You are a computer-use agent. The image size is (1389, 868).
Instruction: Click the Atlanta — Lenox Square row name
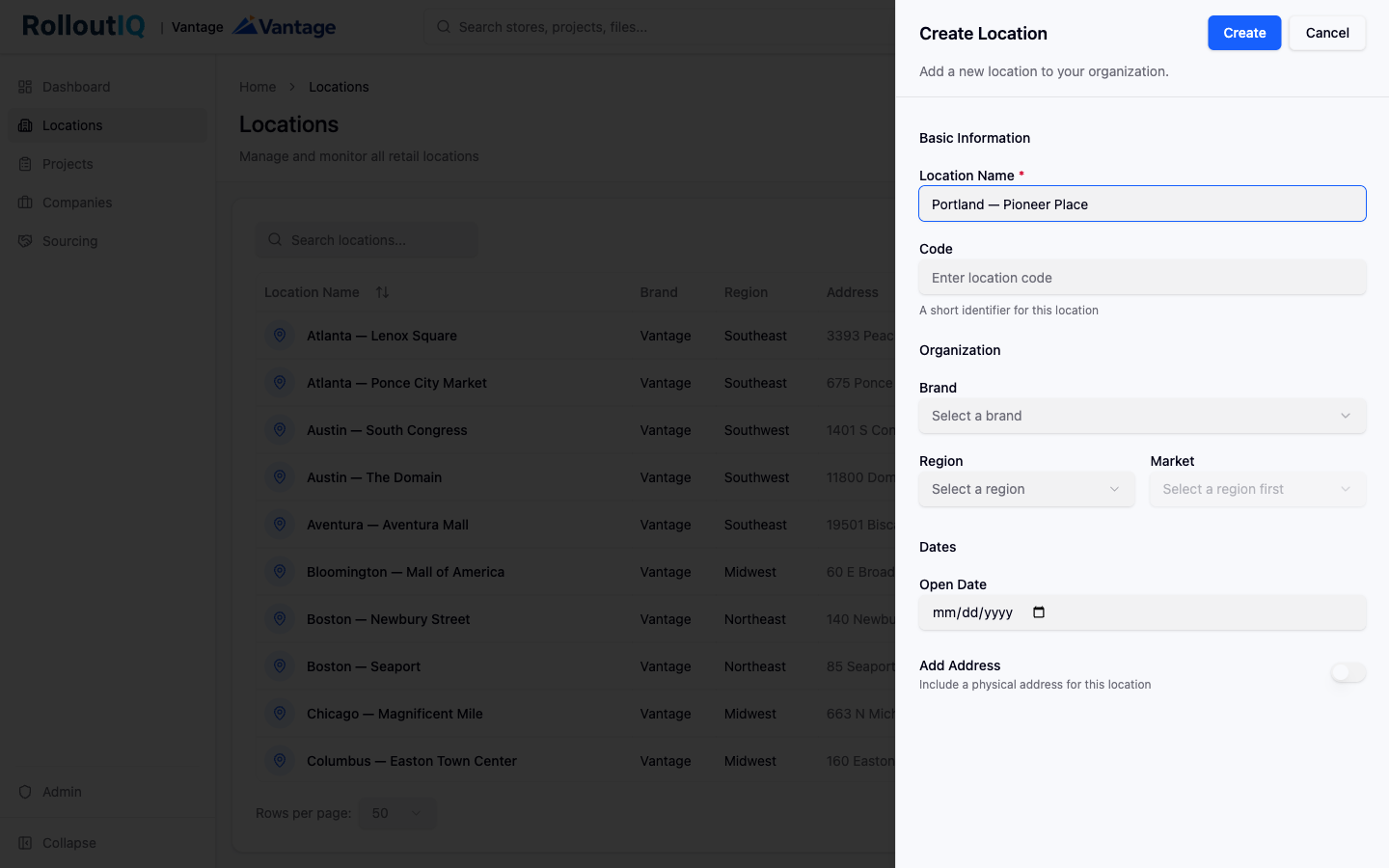pyautogui.click(x=382, y=336)
